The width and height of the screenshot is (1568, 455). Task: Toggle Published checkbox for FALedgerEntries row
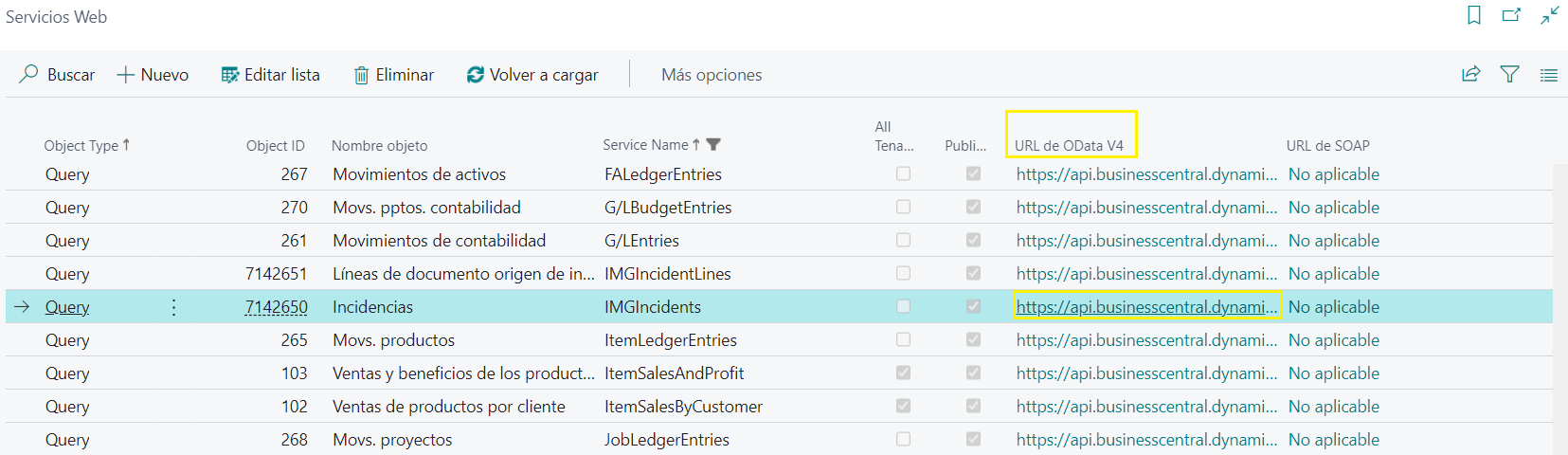pyautogui.click(x=973, y=173)
